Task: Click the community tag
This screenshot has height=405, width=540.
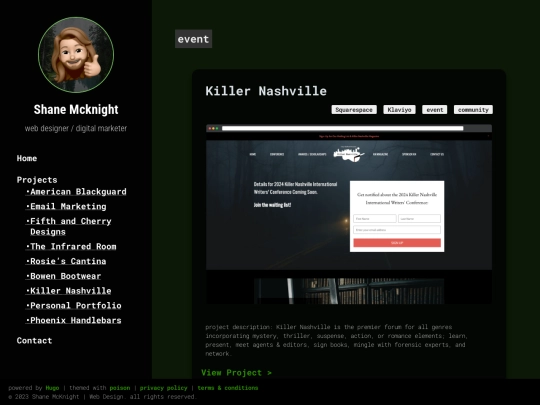Action: (473, 110)
